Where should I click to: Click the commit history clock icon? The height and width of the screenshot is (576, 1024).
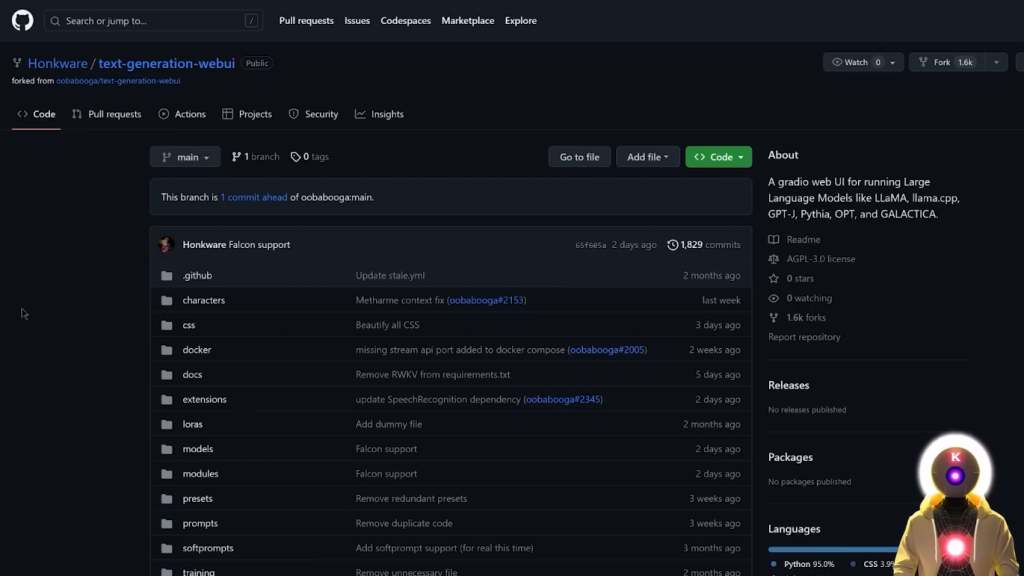click(672, 245)
